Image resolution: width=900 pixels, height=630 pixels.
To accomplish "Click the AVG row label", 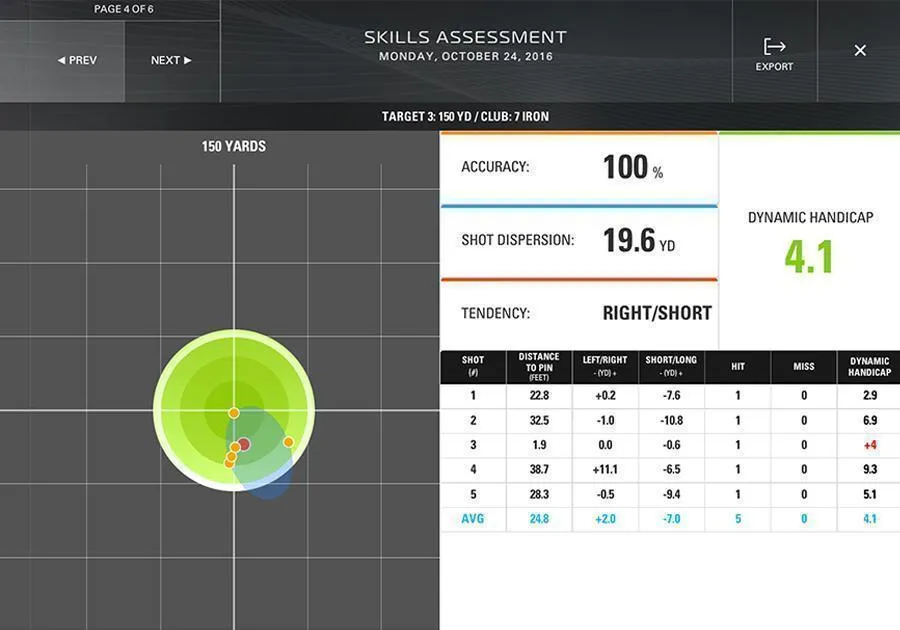I will [x=473, y=519].
